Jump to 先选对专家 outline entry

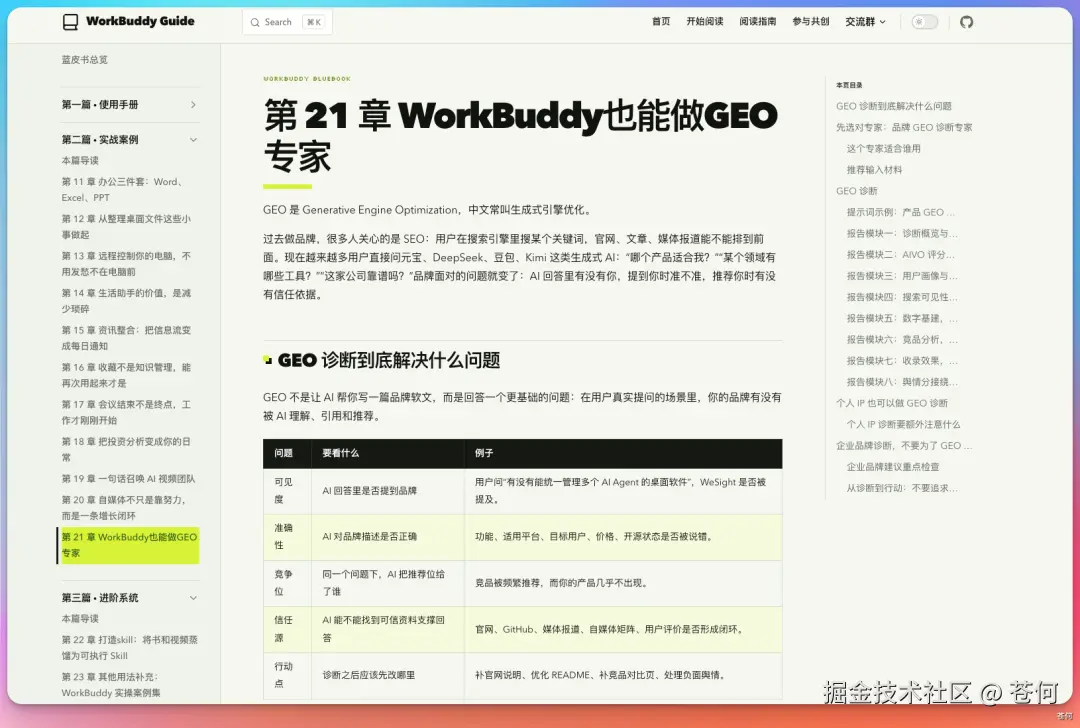(x=904, y=127)
